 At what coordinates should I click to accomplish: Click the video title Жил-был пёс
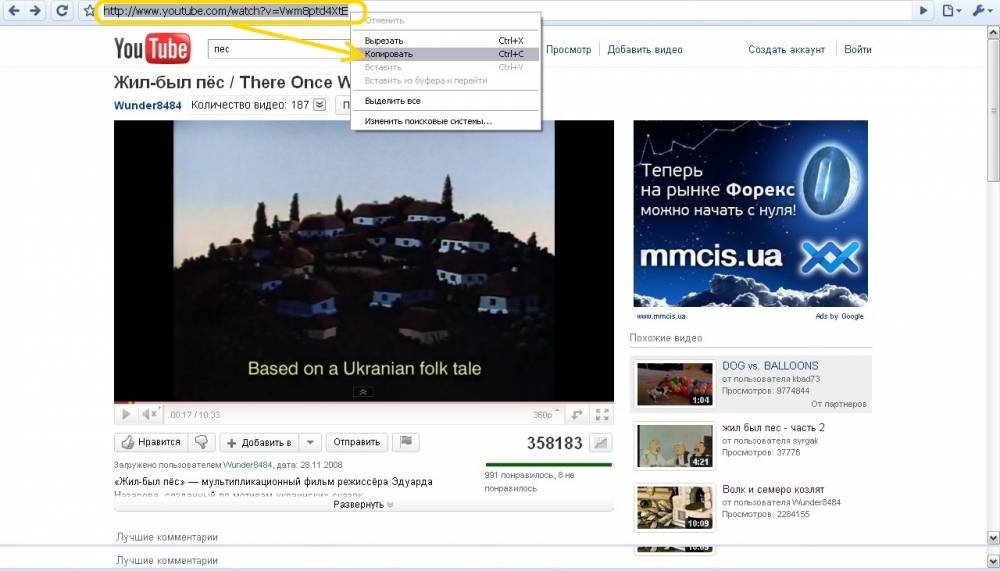point(232,82)
